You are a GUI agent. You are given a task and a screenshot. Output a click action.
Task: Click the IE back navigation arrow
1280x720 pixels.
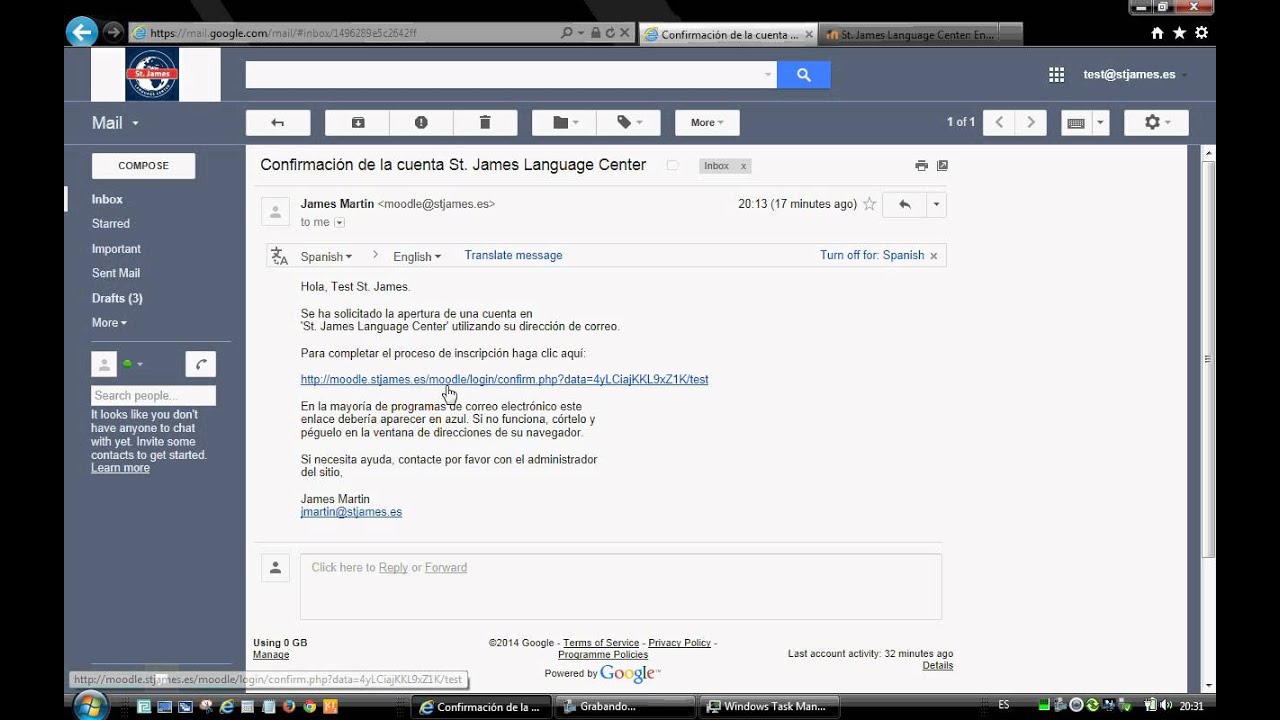coord(82,32)
